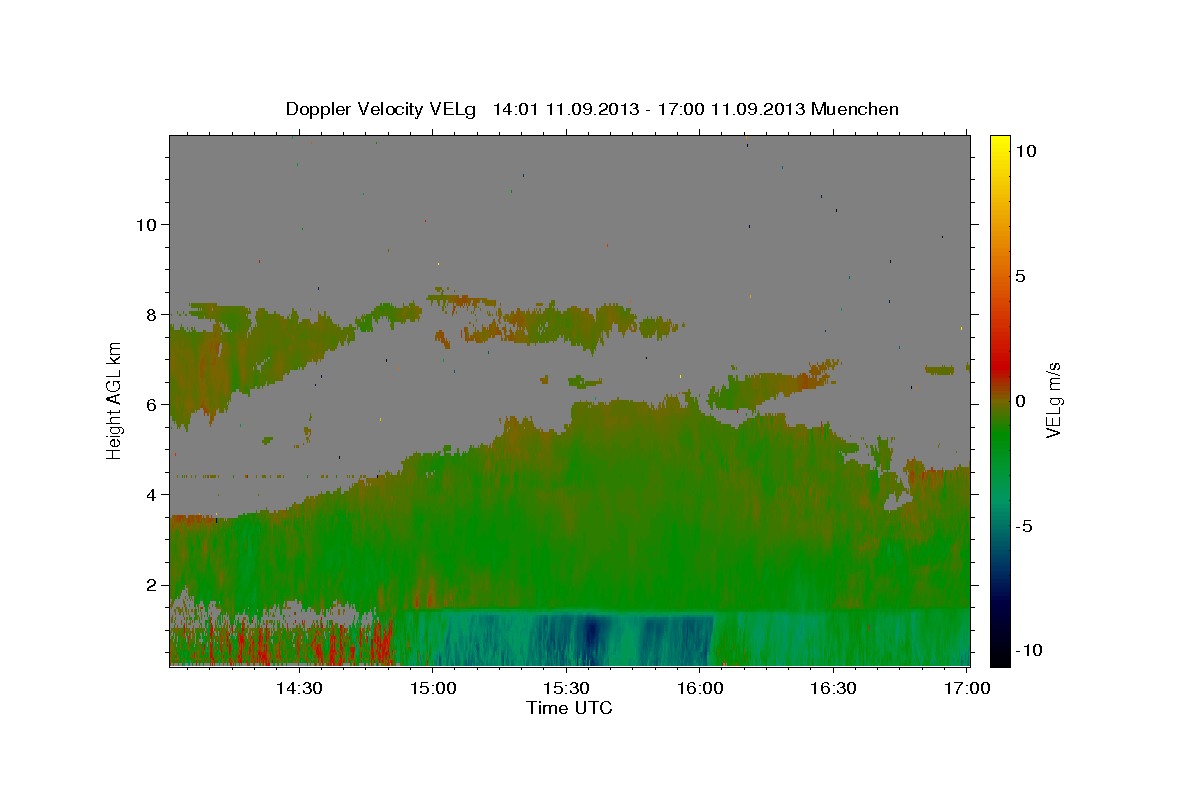Click the 16:00 time tick label
This screenshot has height=800, width=1200.
coord(700,688)
